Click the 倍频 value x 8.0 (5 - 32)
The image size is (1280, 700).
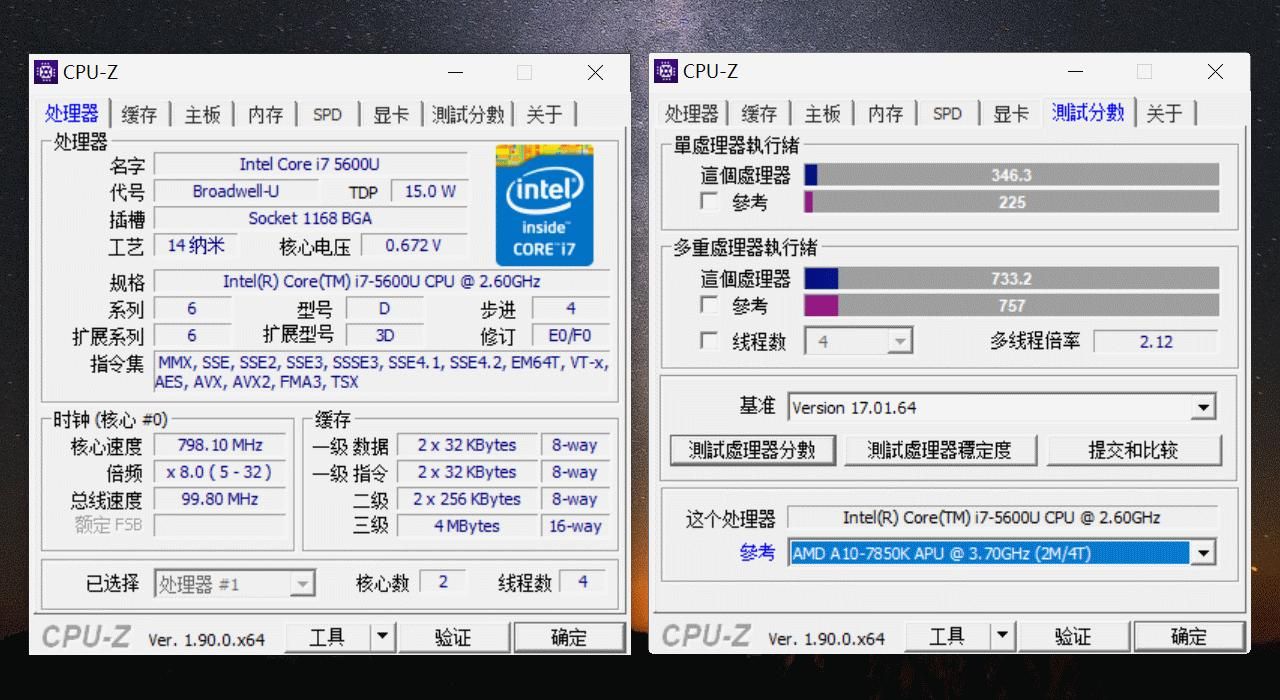point(220,472)
